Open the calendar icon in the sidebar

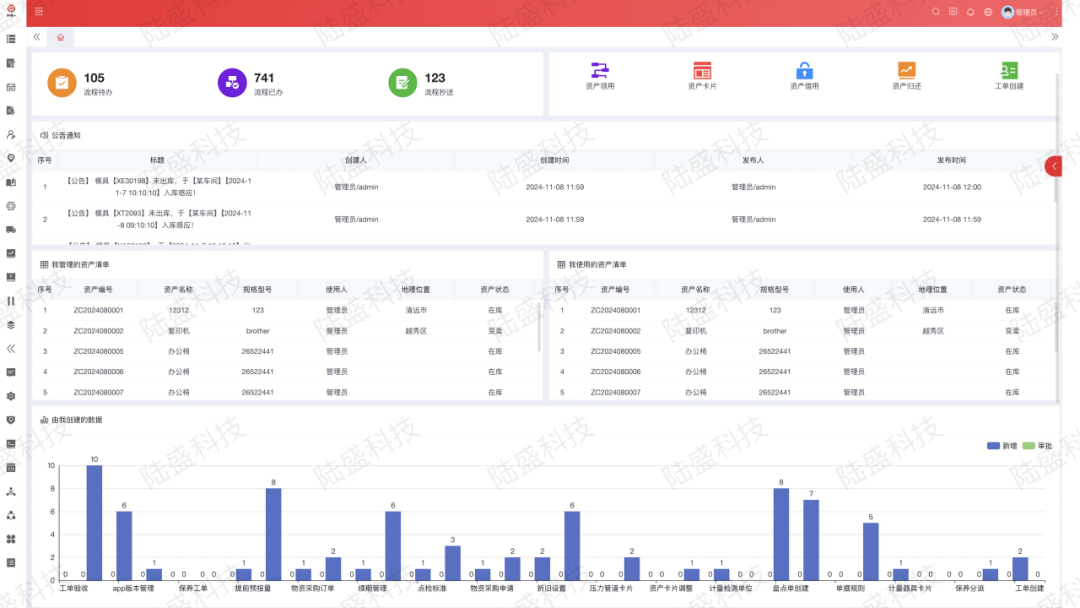(11, 87)
